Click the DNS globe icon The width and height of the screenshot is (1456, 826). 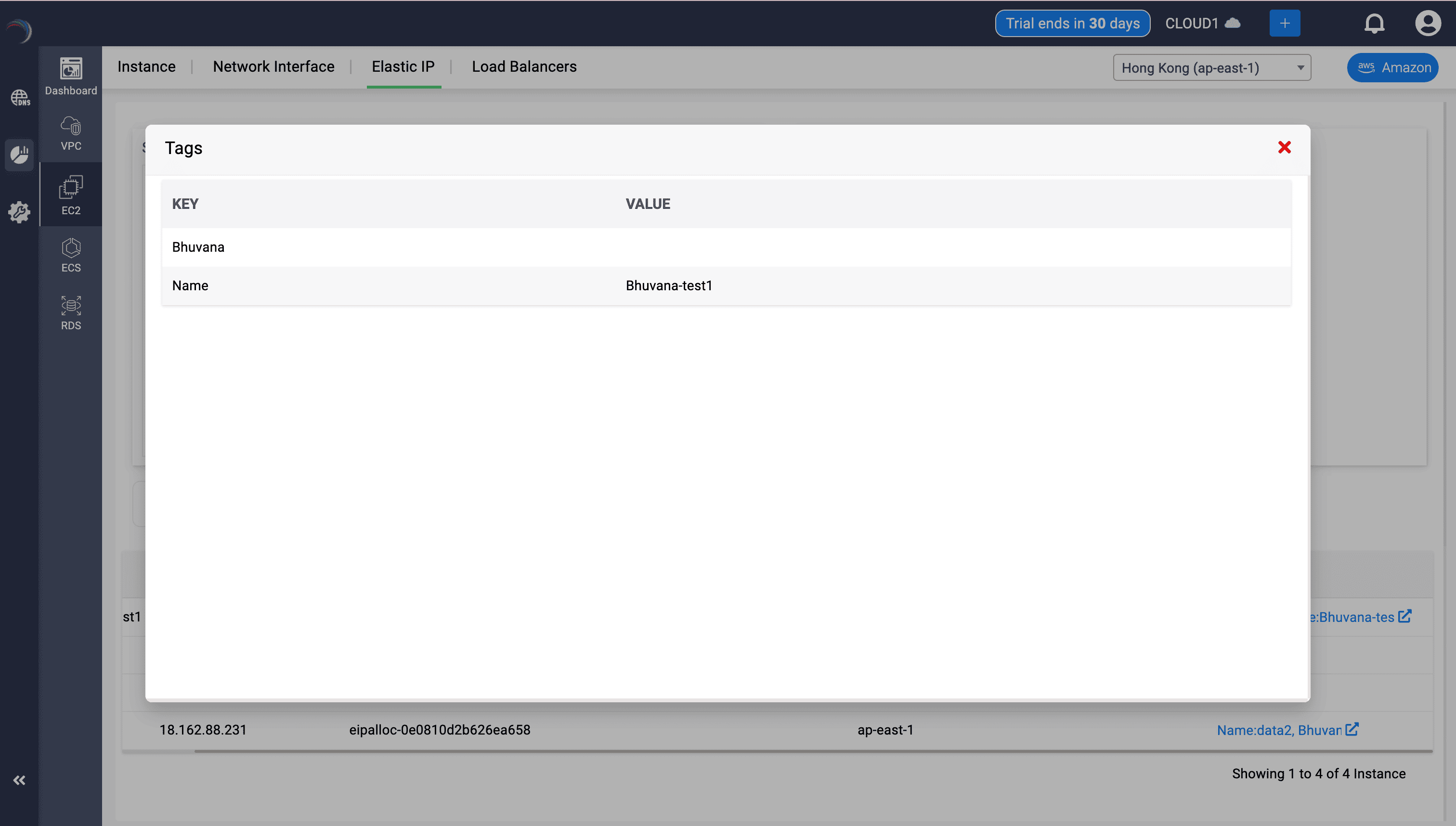pos(20,98)
